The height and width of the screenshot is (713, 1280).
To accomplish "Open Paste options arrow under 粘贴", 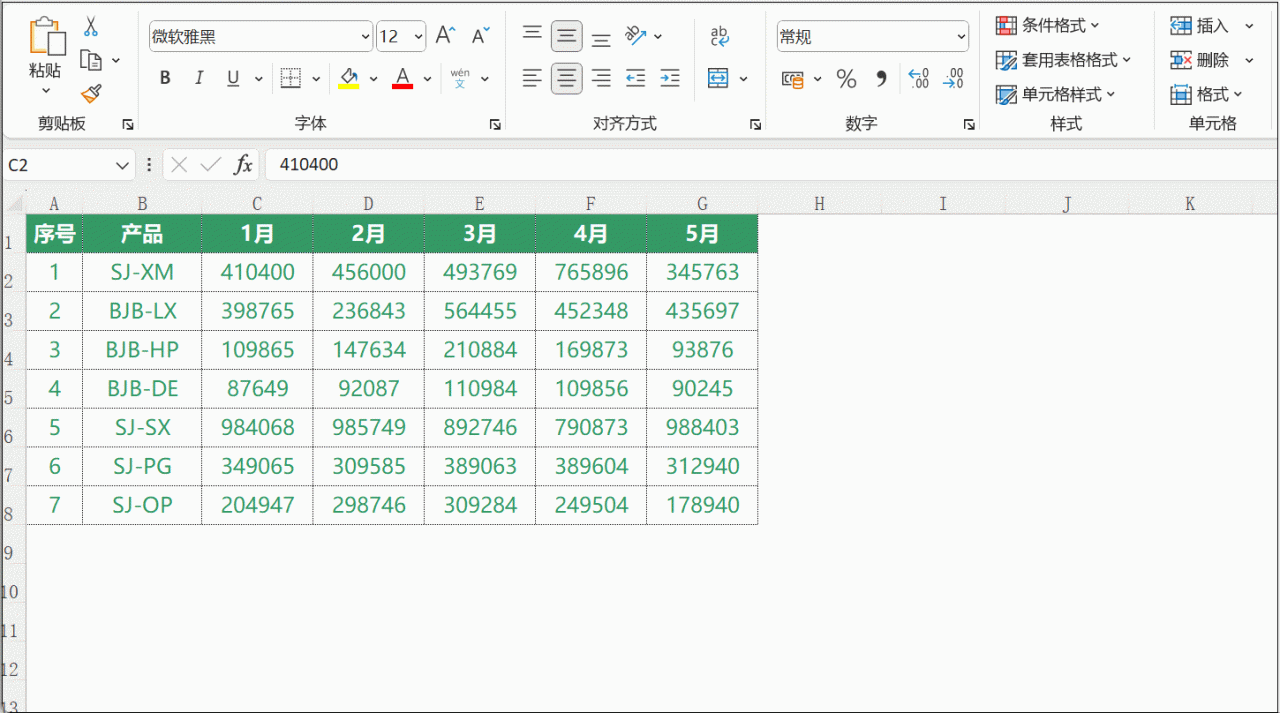I will (x=46, y=91).
